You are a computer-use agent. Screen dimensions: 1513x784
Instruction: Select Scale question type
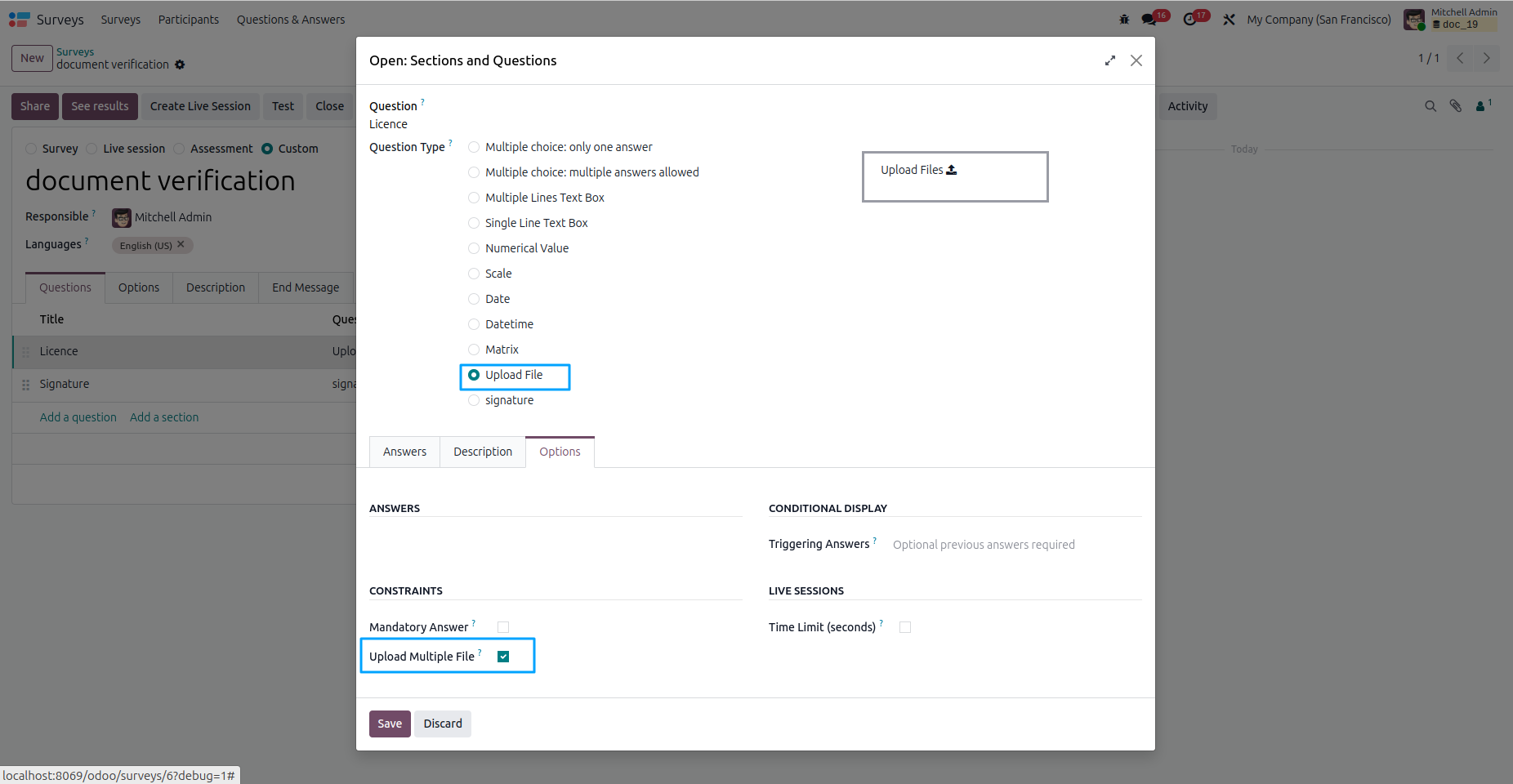474,274
